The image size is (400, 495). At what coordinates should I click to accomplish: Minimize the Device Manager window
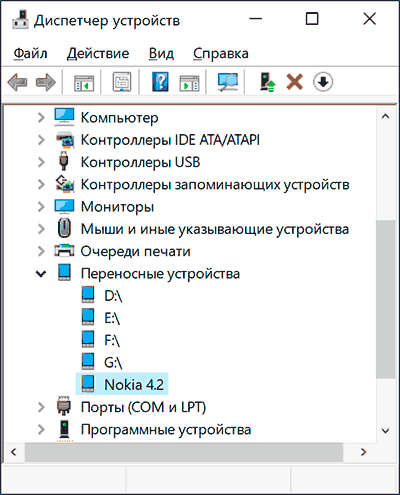(255, 19)
